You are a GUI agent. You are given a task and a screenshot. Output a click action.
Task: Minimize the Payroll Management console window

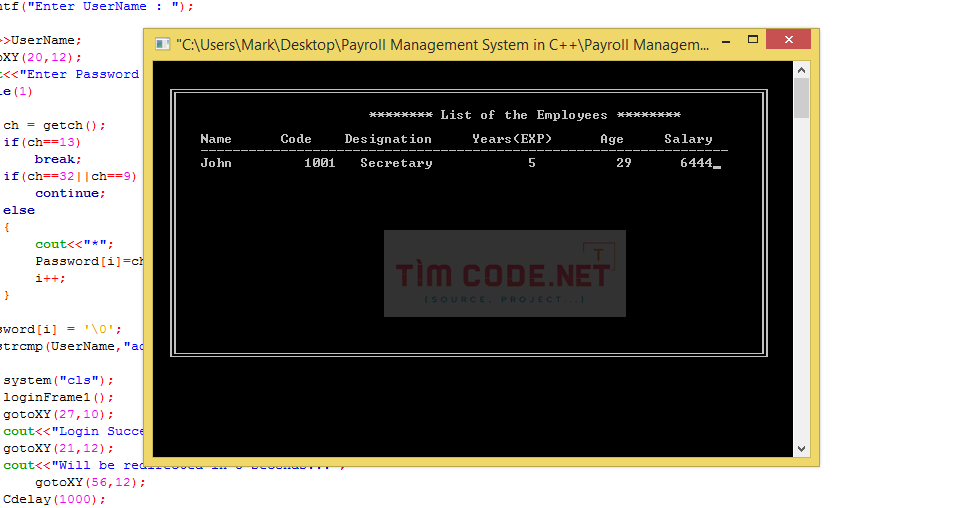coord(726,41)
